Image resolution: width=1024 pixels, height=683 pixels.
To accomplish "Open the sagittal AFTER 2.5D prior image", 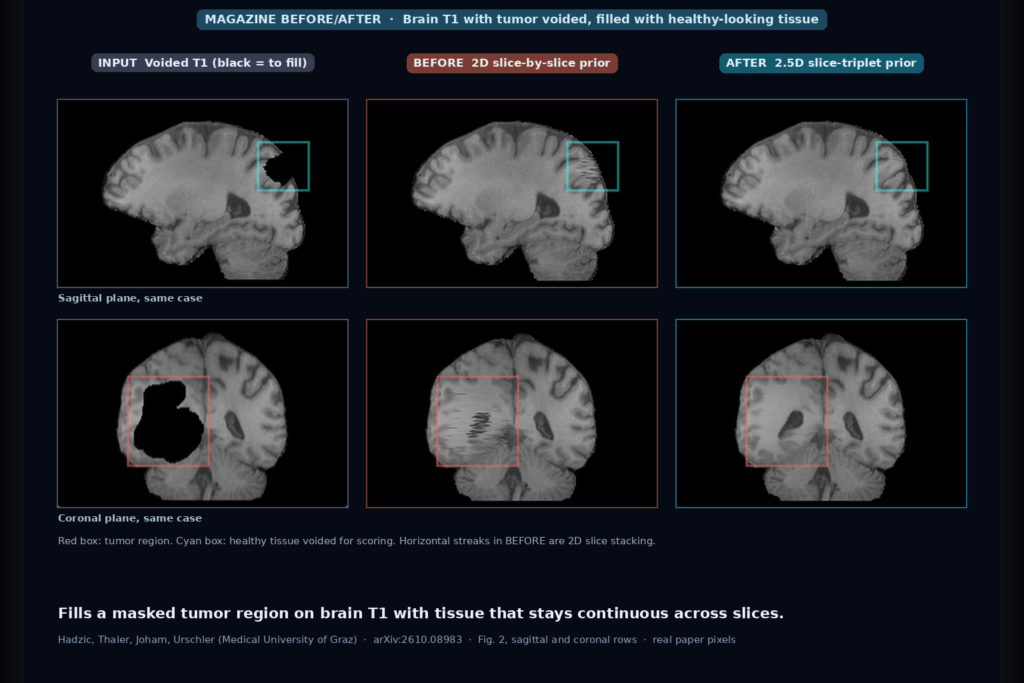I will pos(821,193).
